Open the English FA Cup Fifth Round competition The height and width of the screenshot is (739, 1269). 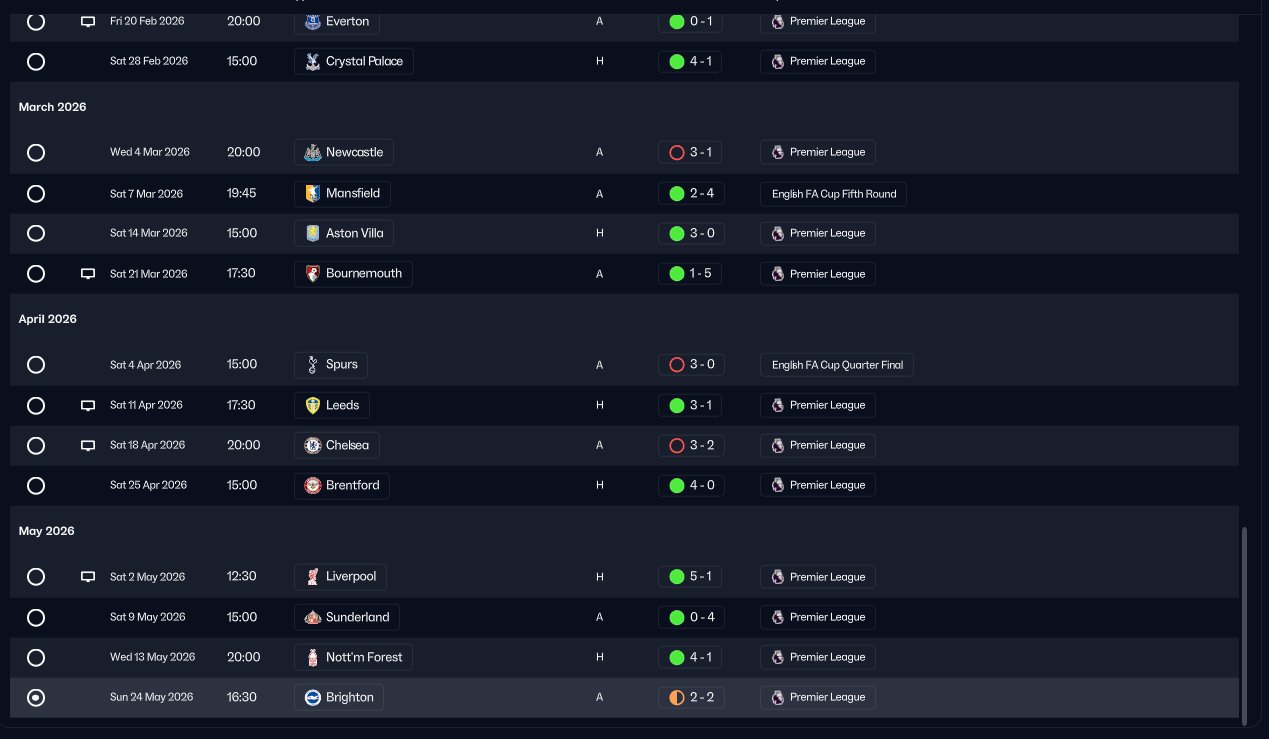[833, 193]
